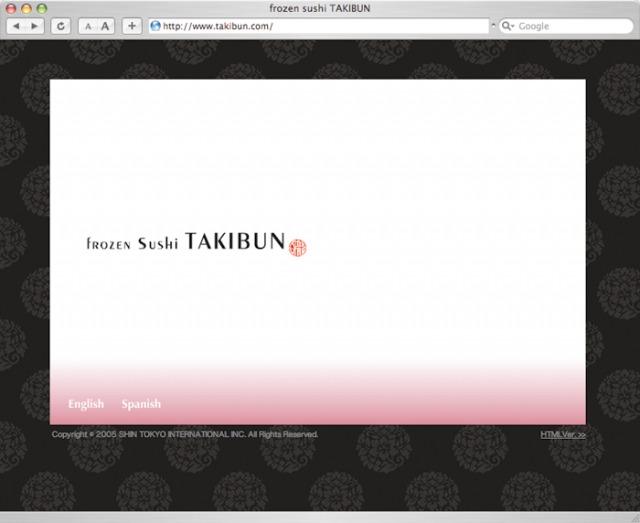
Task: Open the search magnifier dropdown in Google field
Action: (507, 26)
